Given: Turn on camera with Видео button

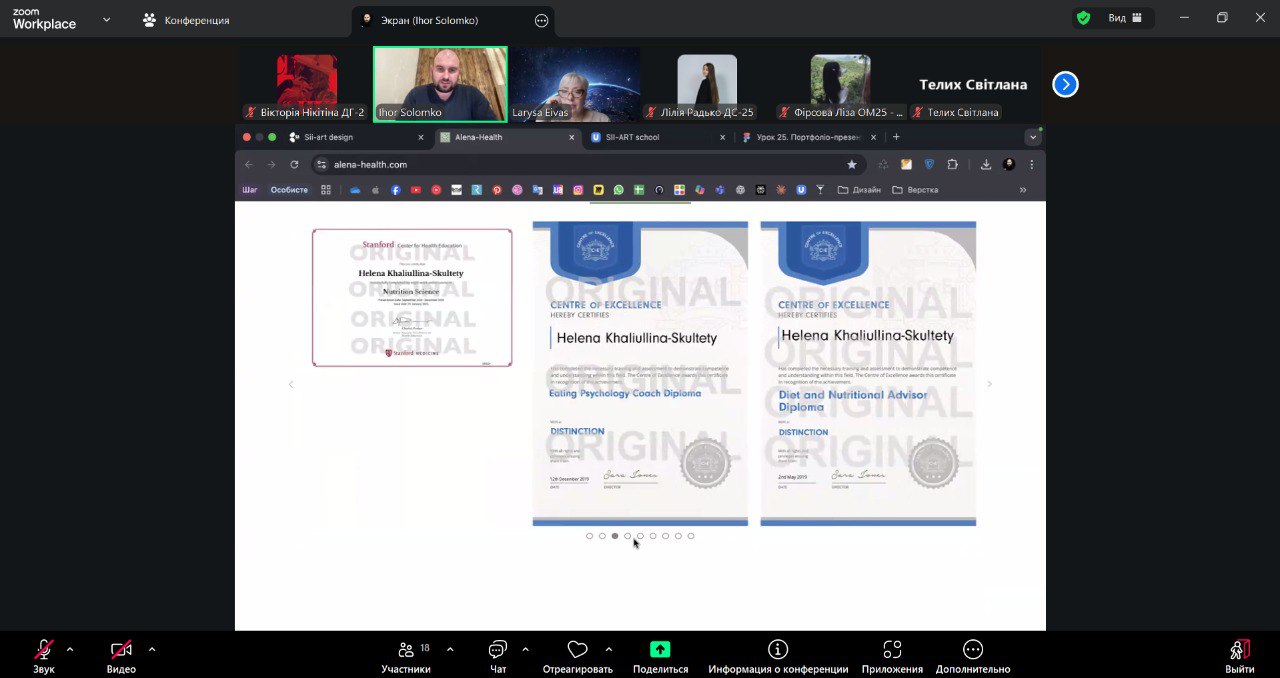Looking at the screenshot, I should point(121,651).
